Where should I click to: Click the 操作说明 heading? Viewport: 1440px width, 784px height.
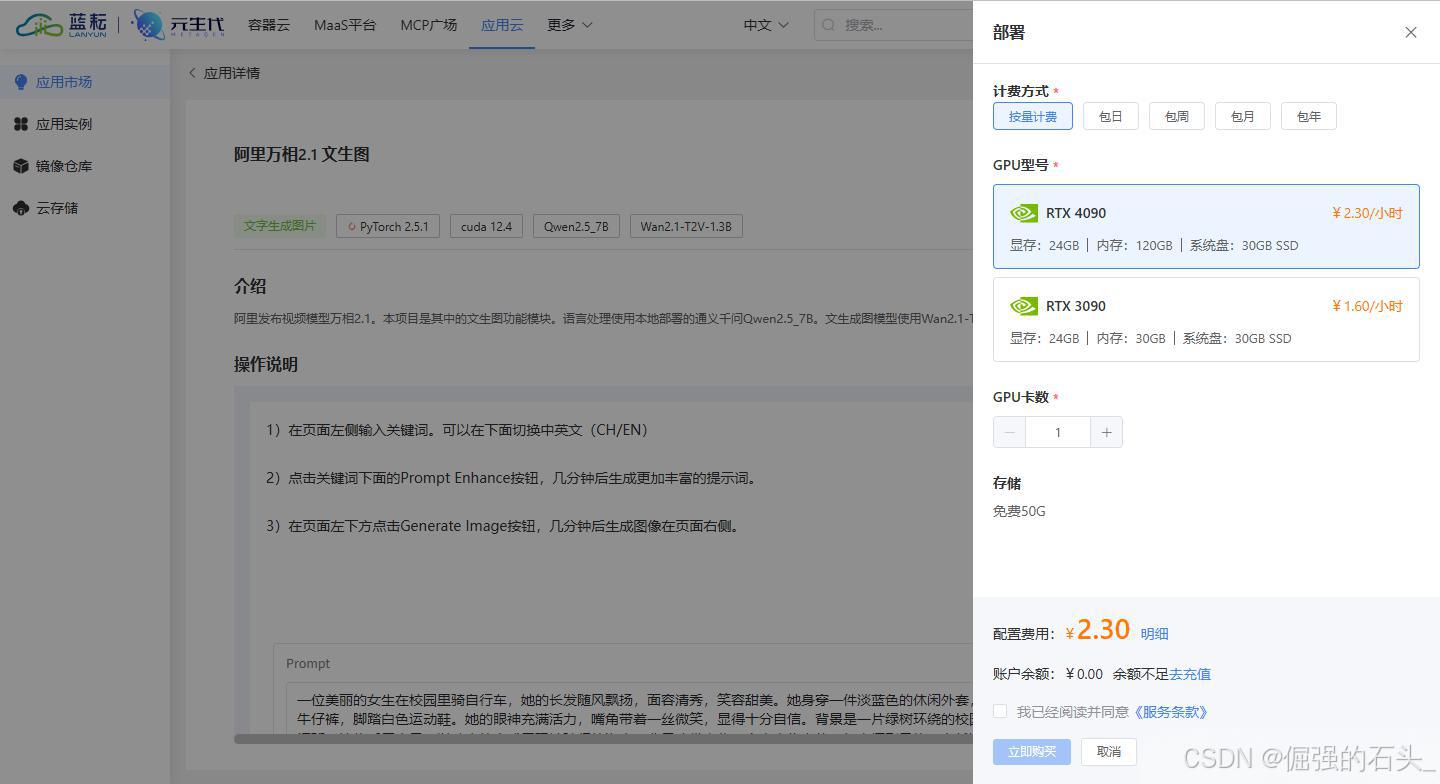[x=266, y=364]
